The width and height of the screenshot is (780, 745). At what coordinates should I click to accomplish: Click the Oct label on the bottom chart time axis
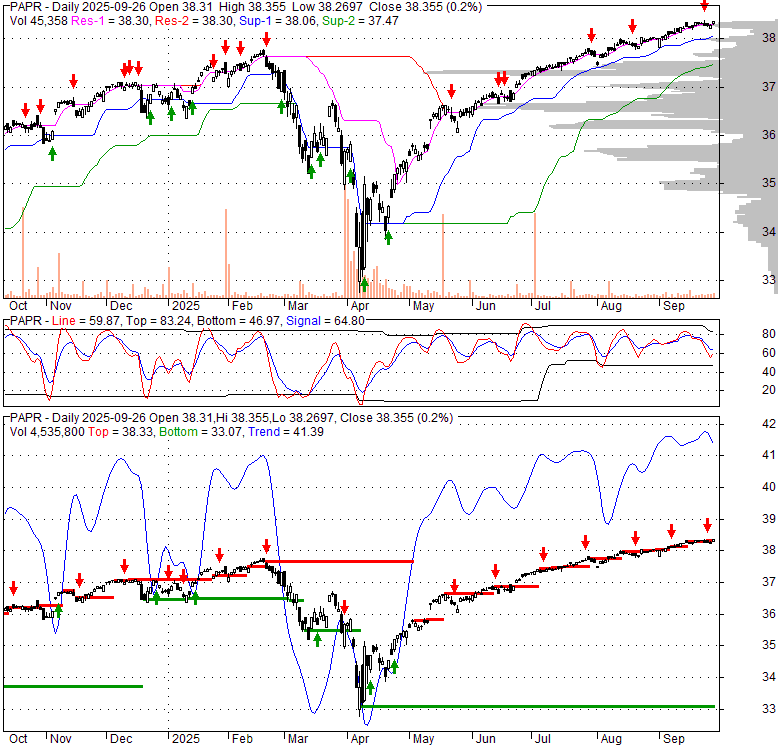[18, 739]
